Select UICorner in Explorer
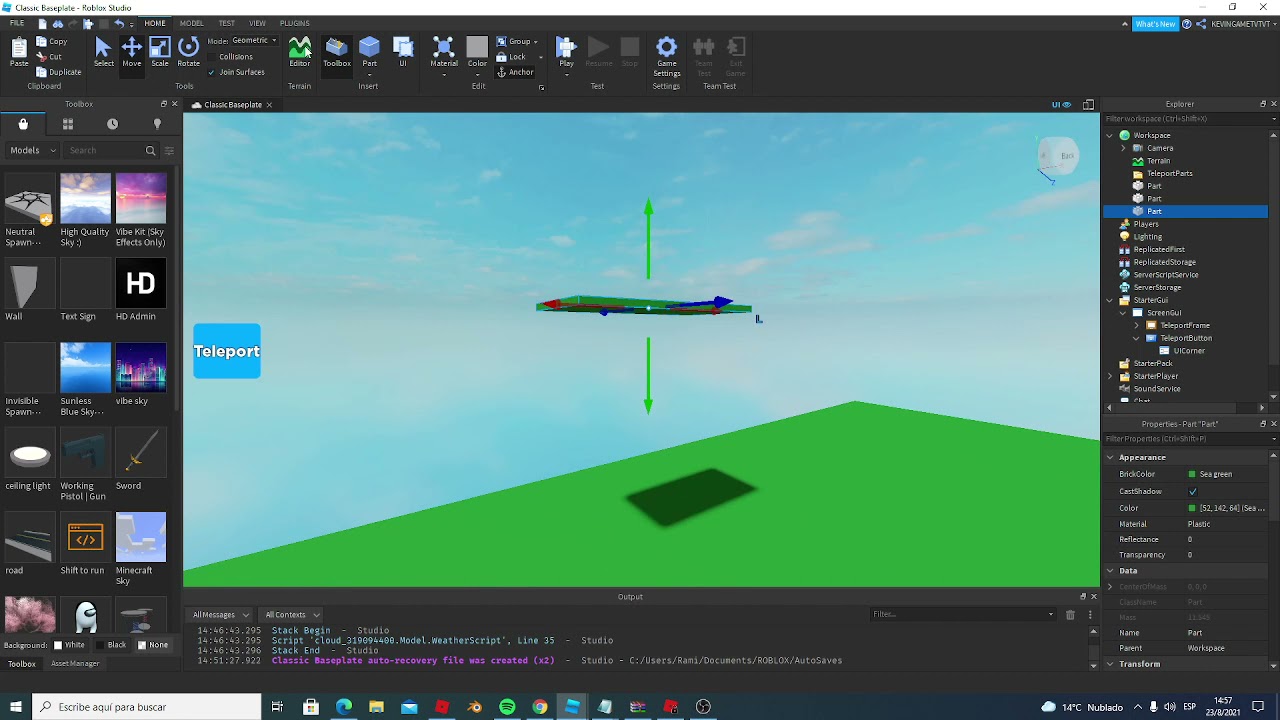1280x720 pixels. pos(1188,351)
